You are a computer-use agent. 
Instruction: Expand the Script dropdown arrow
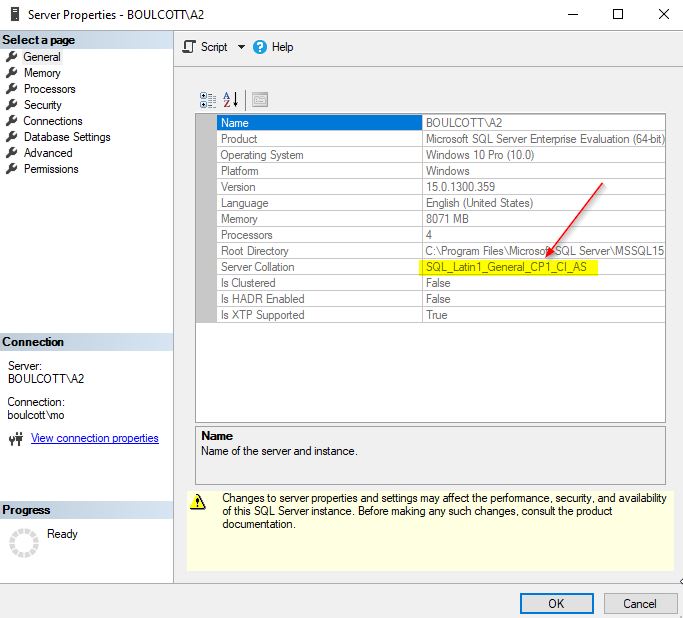(241, 47)
